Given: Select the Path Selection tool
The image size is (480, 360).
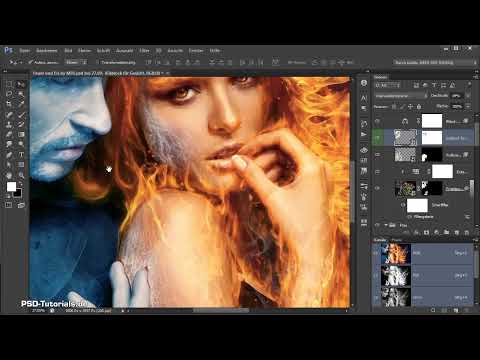Looking at the screenshot, I should [9, 165].
